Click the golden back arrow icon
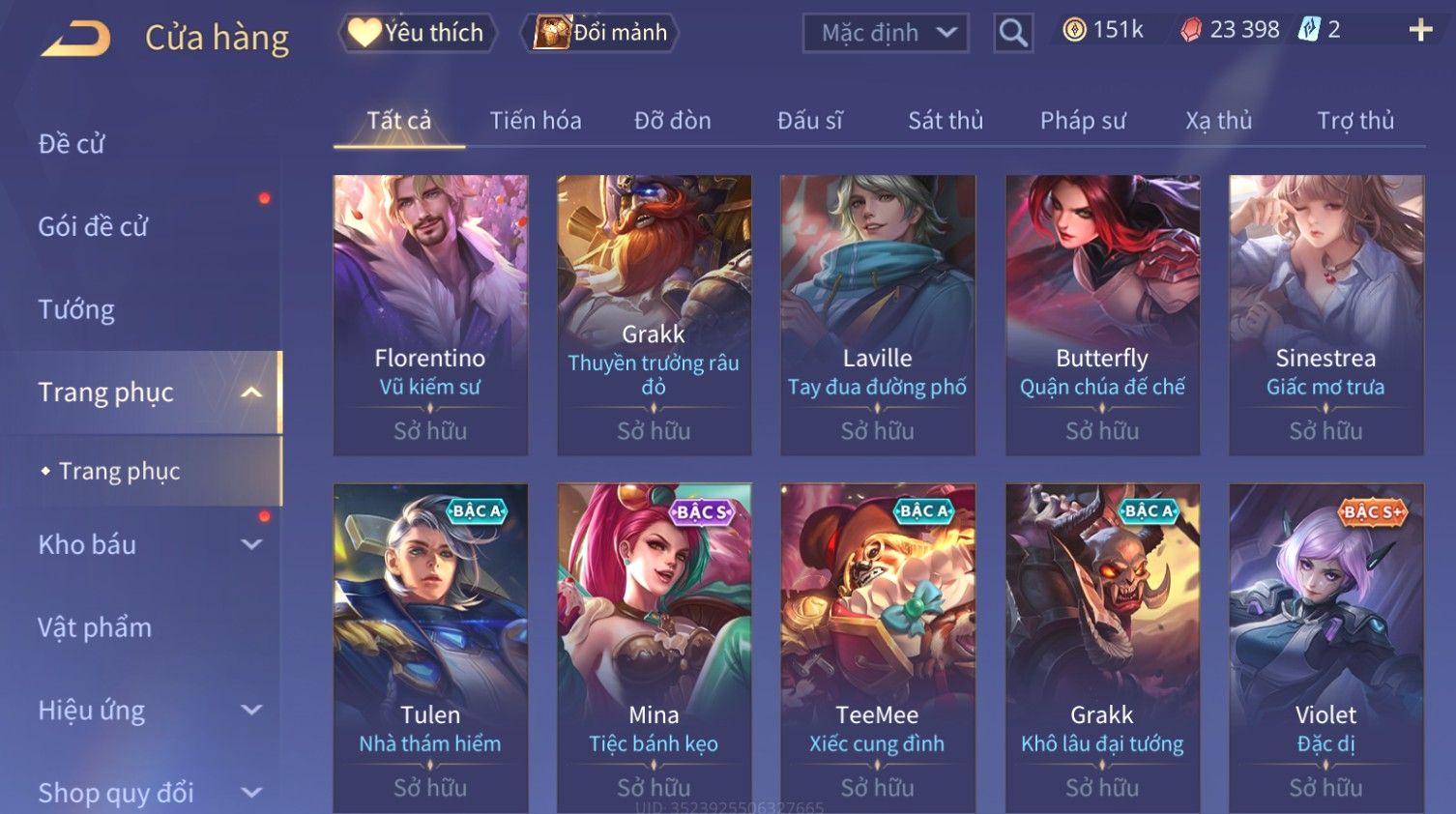 pos(75,39)
